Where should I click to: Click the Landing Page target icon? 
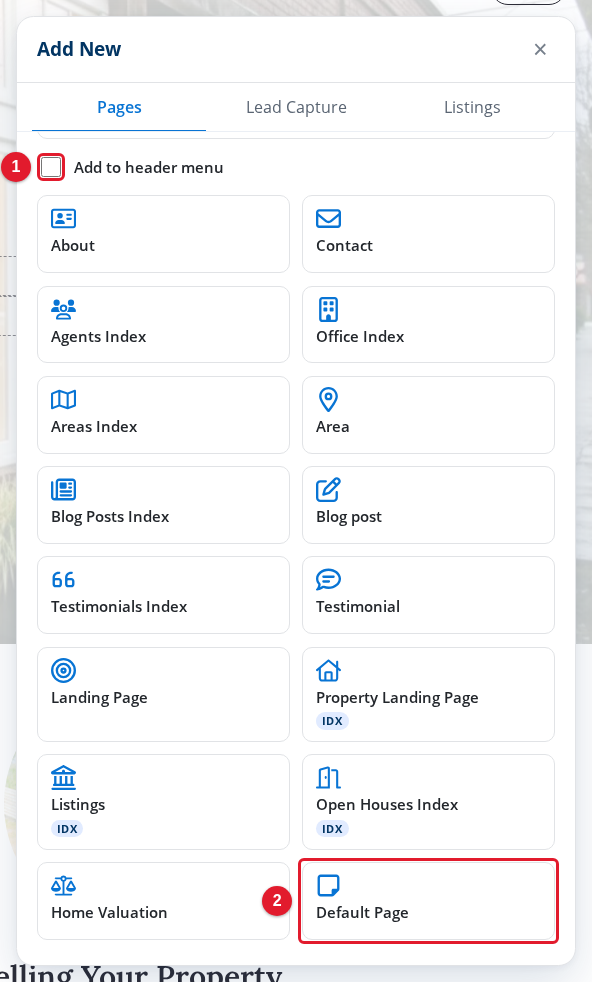(x=63, y=671)
